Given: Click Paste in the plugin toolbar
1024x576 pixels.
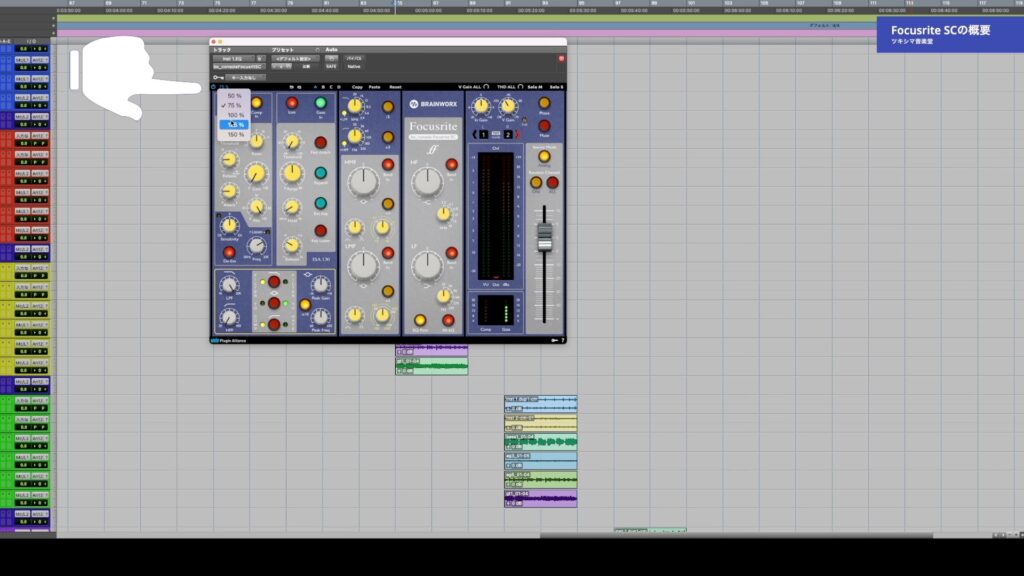Looking at the screenshot, I should (375, 87).
